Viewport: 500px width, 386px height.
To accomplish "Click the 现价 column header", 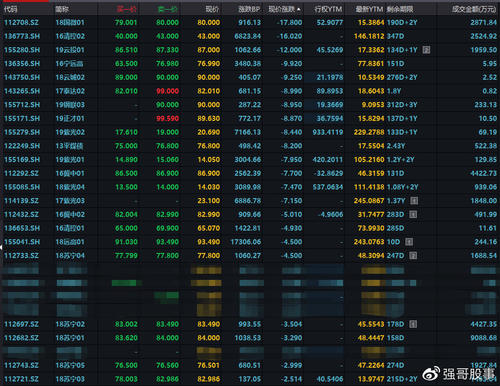I will (212, 9).
